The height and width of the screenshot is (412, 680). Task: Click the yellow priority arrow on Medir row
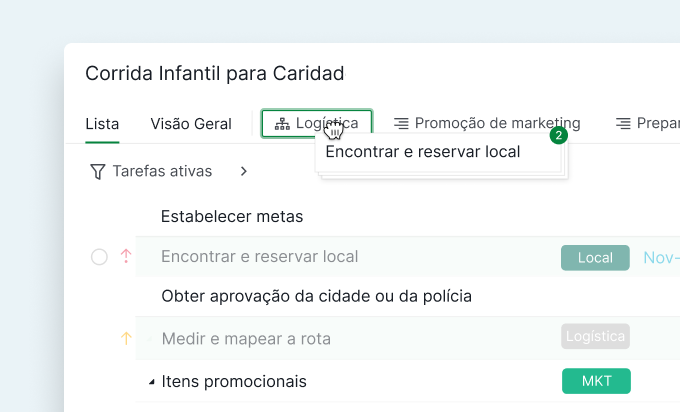coord(126,339)
